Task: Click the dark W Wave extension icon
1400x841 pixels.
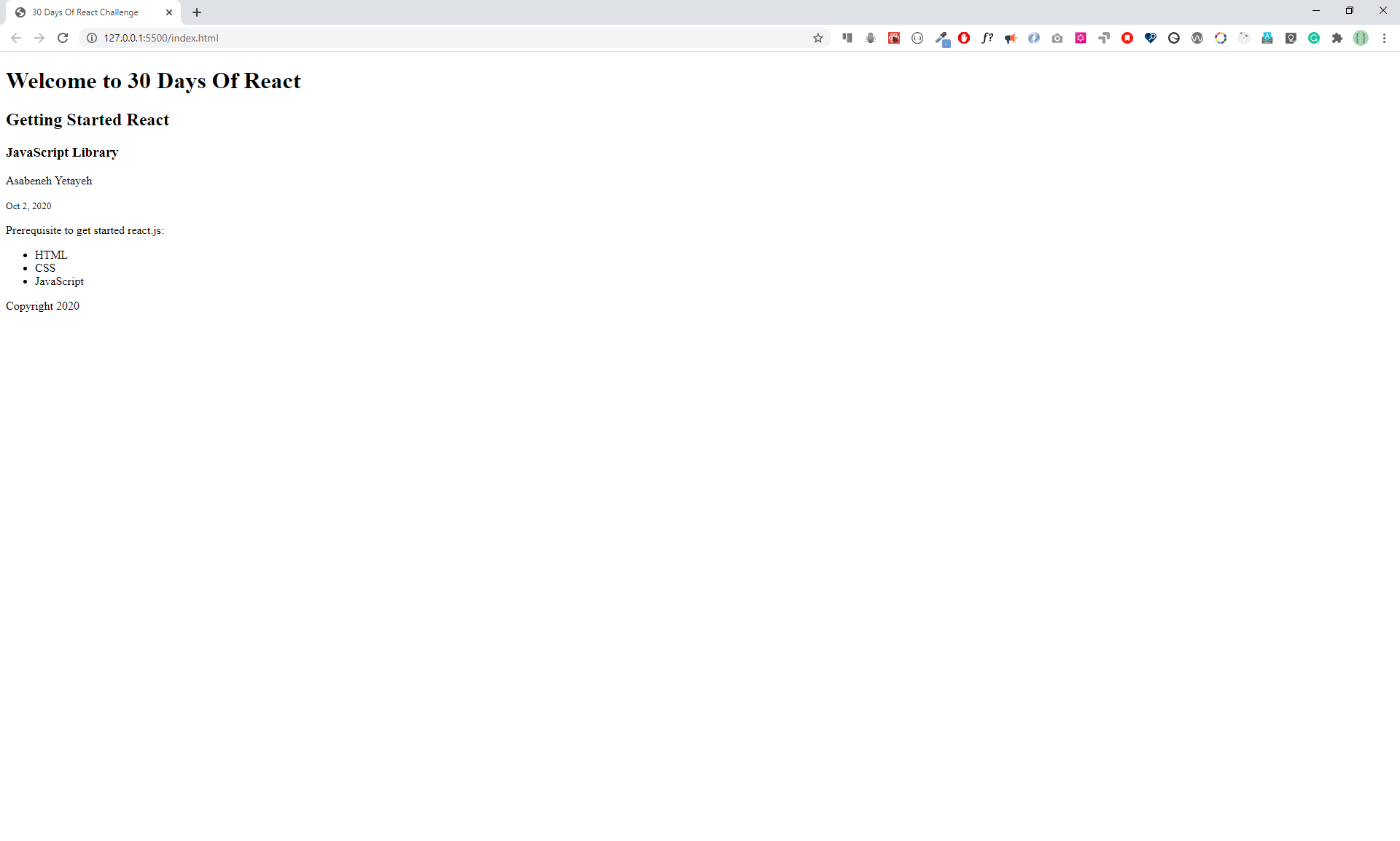Action: 1197,38
